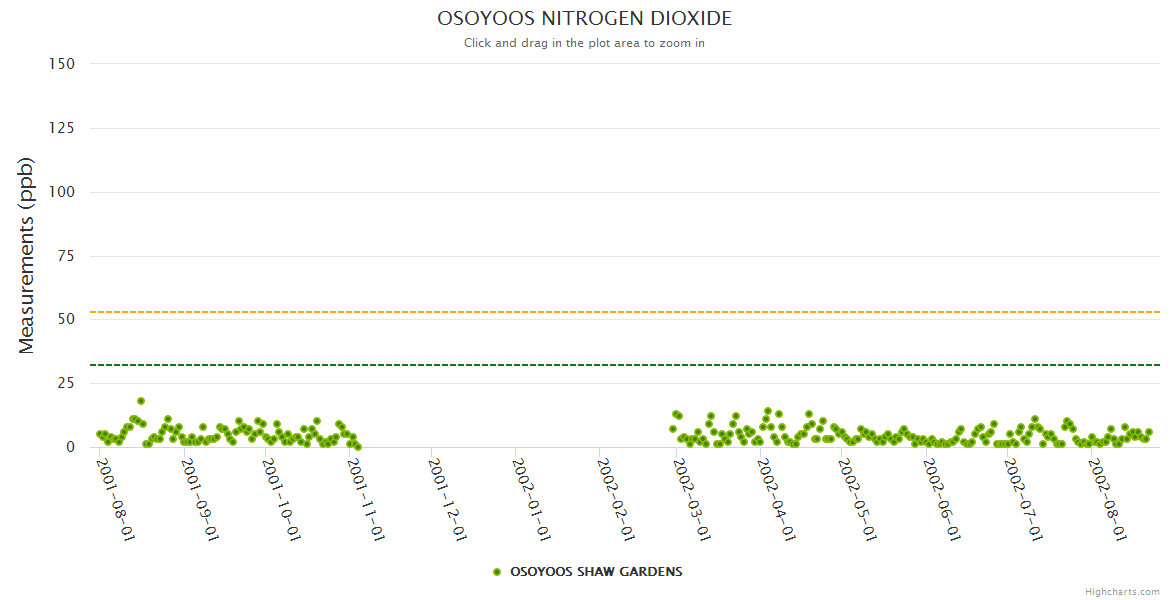Click the 2002-06-01 x-axis date label

943,499
